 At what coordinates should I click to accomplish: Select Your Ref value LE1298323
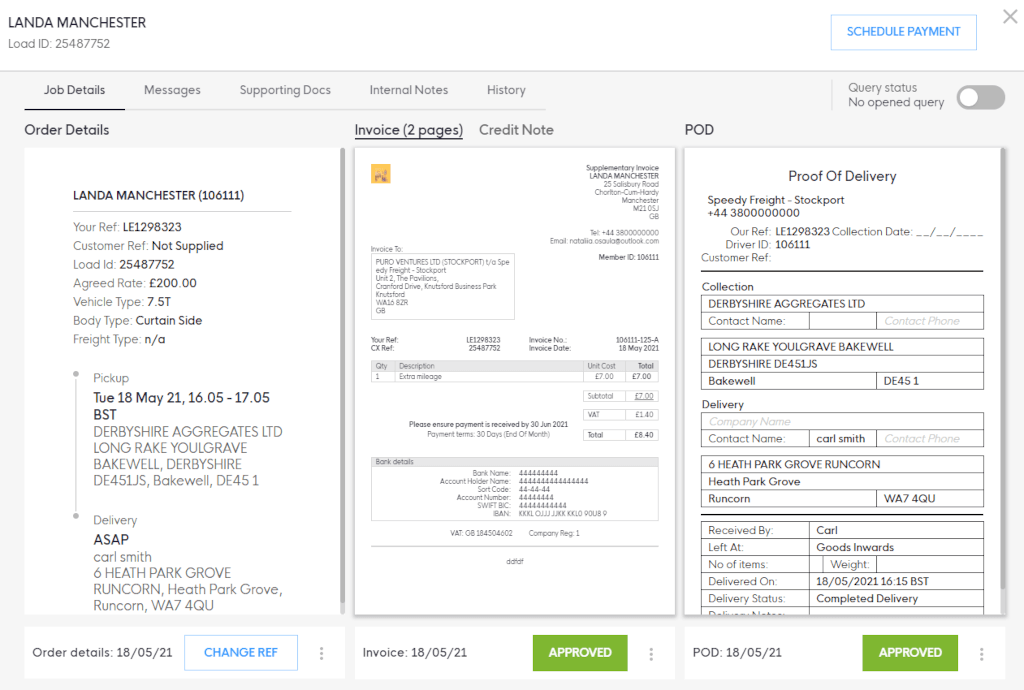[152, 227]
